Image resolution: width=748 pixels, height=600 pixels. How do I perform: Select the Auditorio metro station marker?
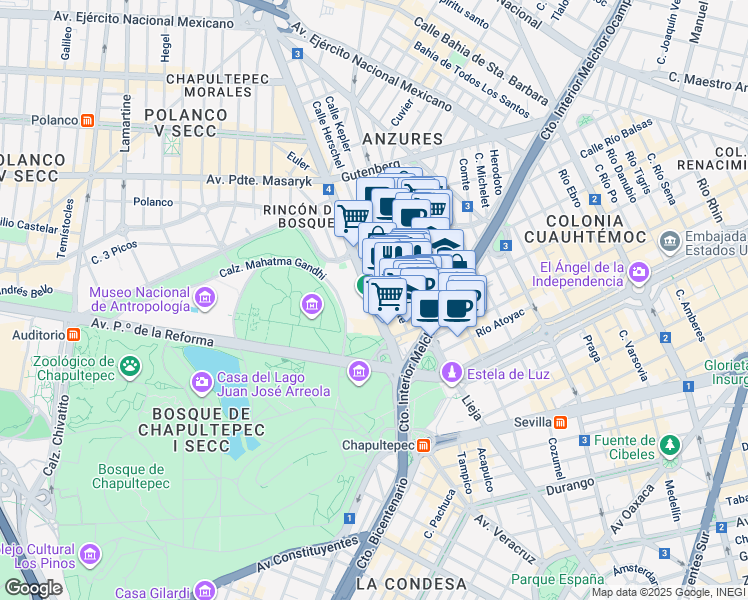pos(74,334)
